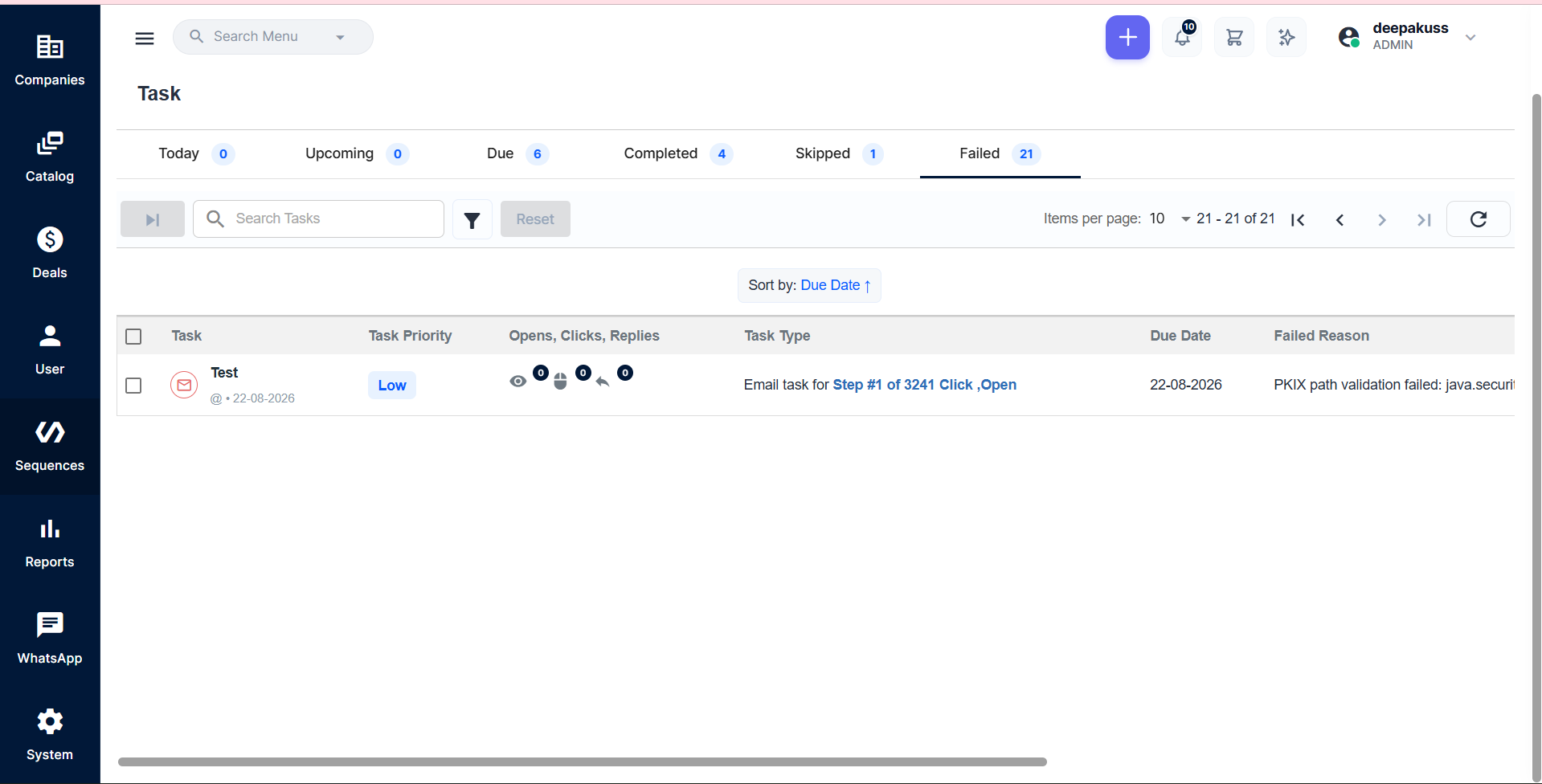Click the Task Priority column header
1542x784 pixels.
[410, 336]
